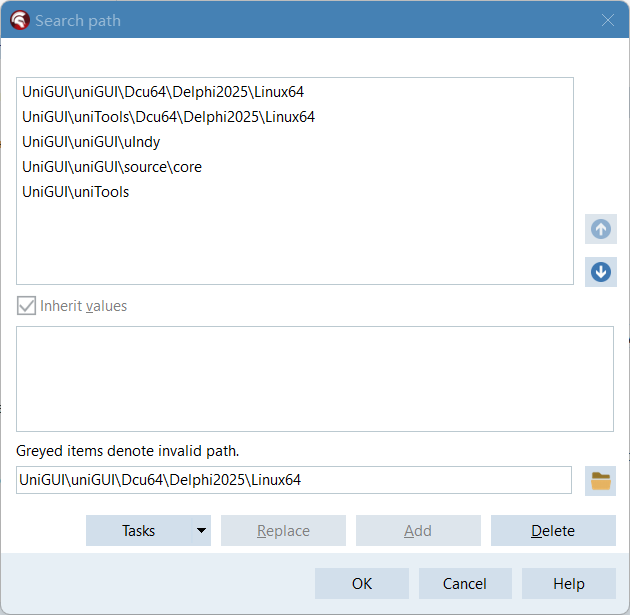Select UniGUI\uniGUI\source\core path row

click(295, 167)
